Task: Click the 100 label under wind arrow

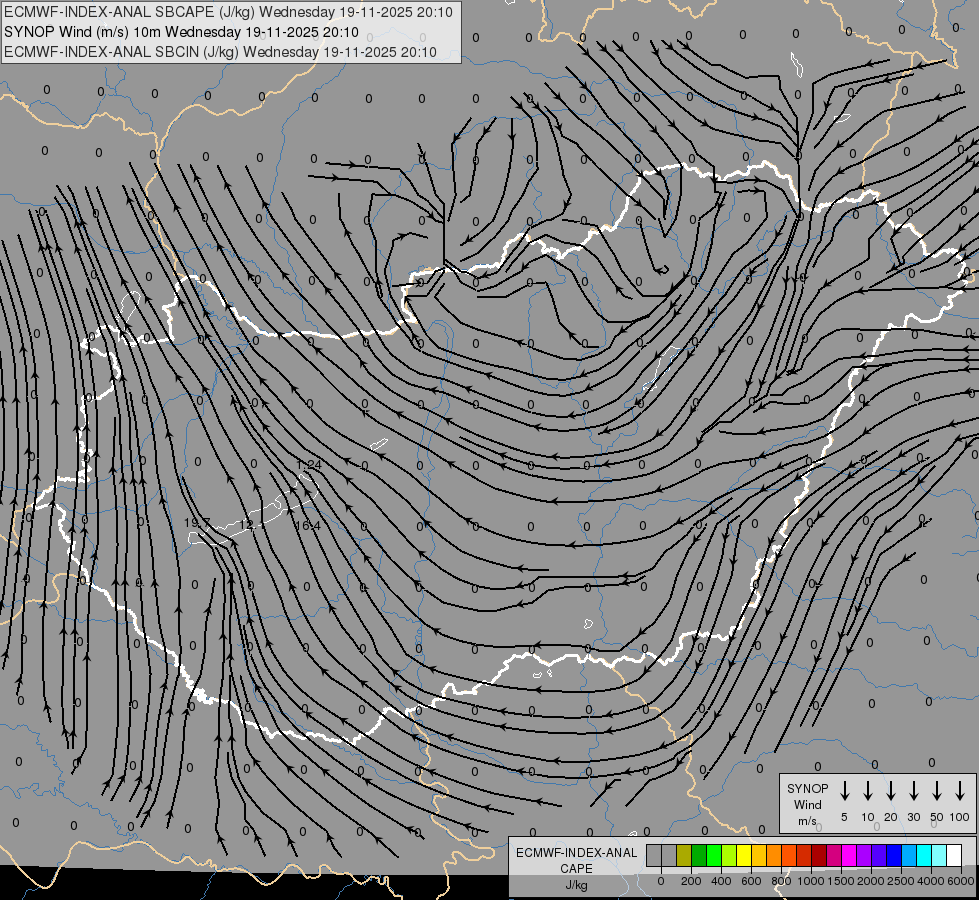Action: (960, 817)
